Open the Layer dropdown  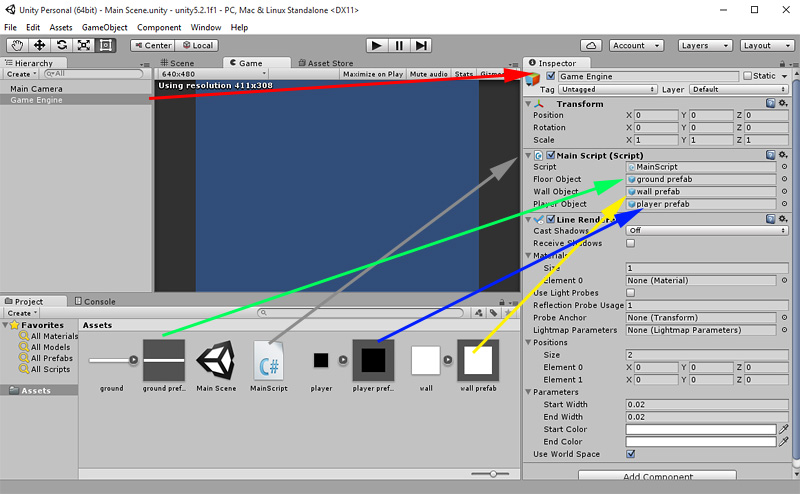pyautogui.click(x=738, y=89)
